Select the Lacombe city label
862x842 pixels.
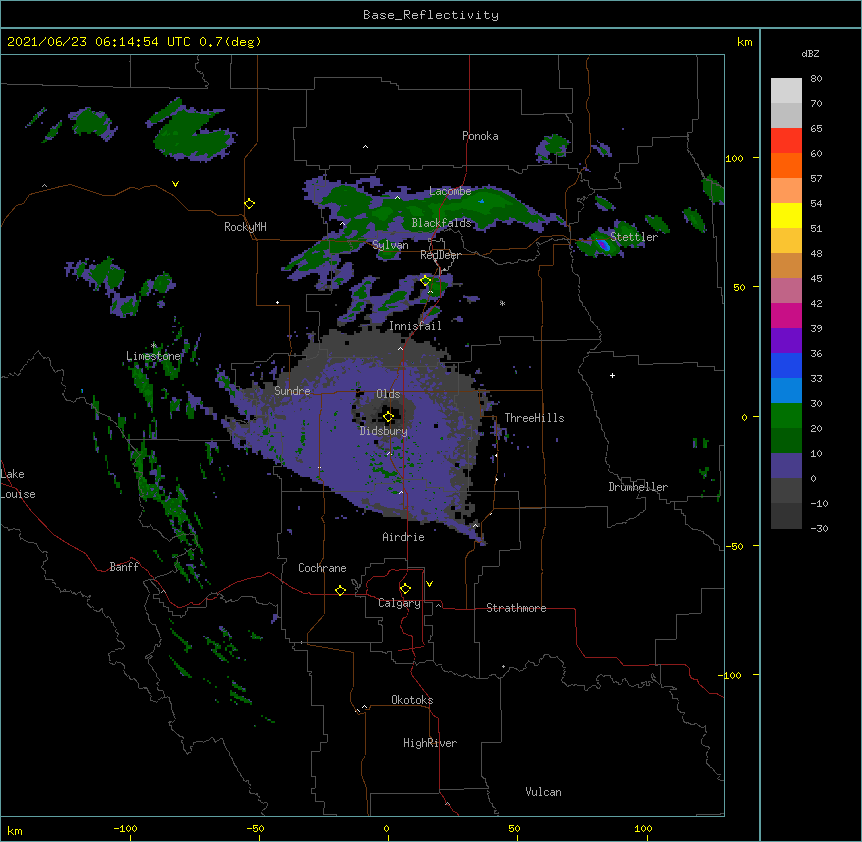(450, 191)
